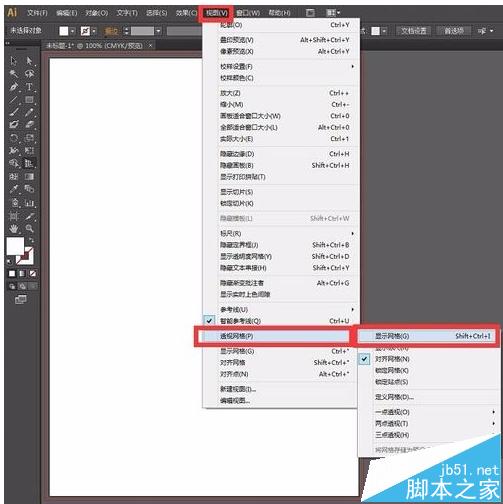Select the Column Graph tool

pos(29,203)
